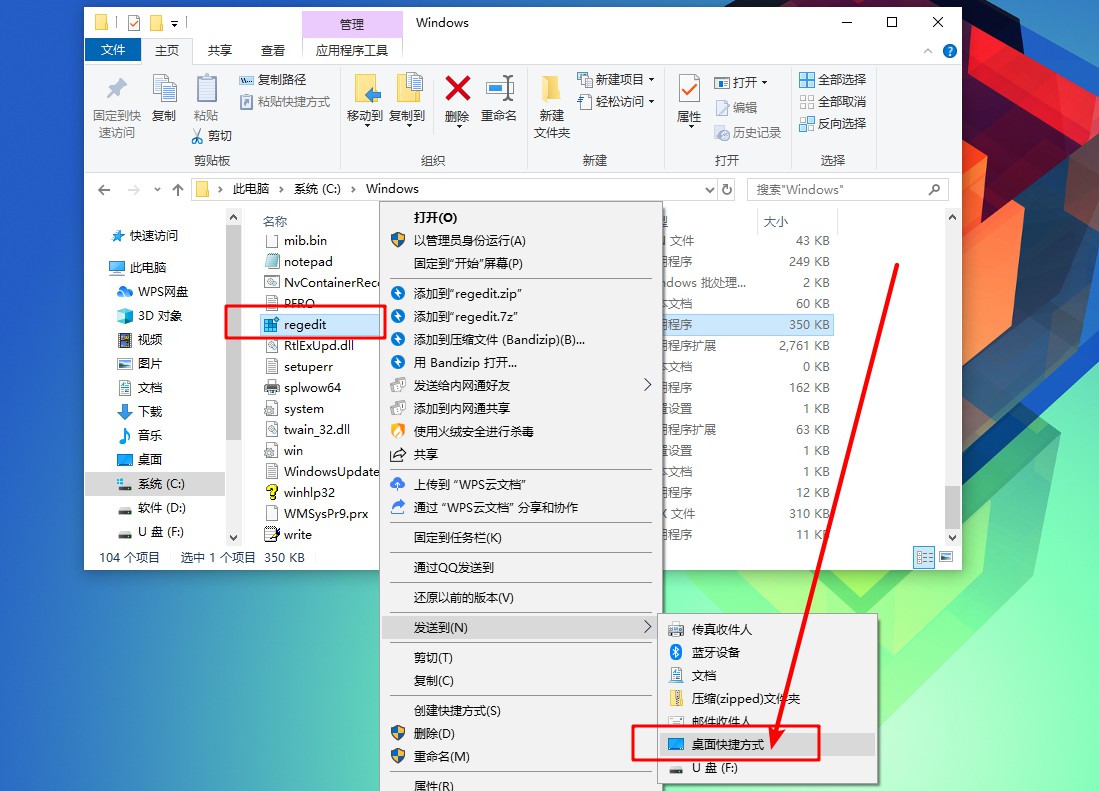Click the Move To ribbon icon
The image size is (1099, 791).
click(x=365, y=98)
